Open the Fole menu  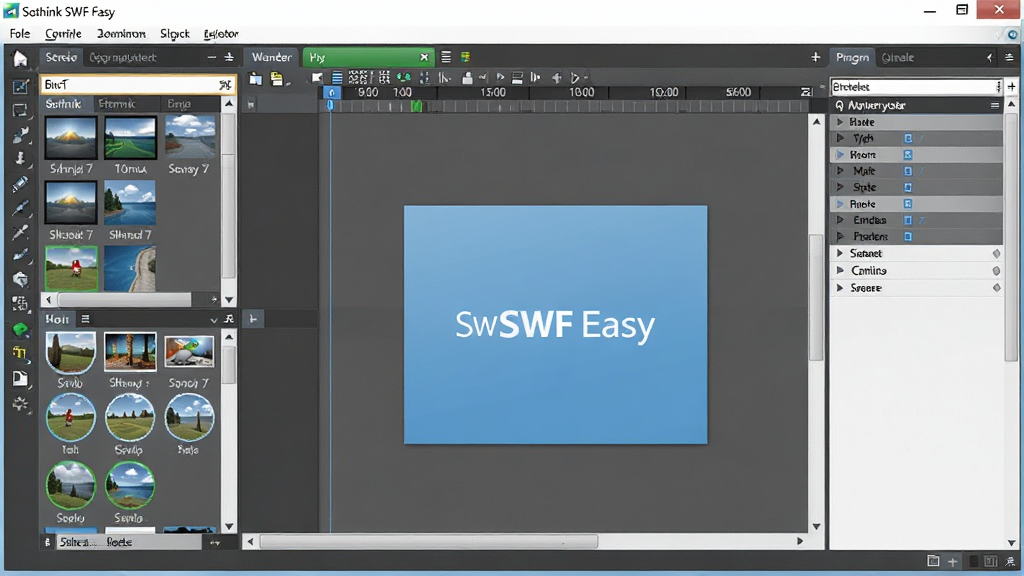[x=20, y=34]
